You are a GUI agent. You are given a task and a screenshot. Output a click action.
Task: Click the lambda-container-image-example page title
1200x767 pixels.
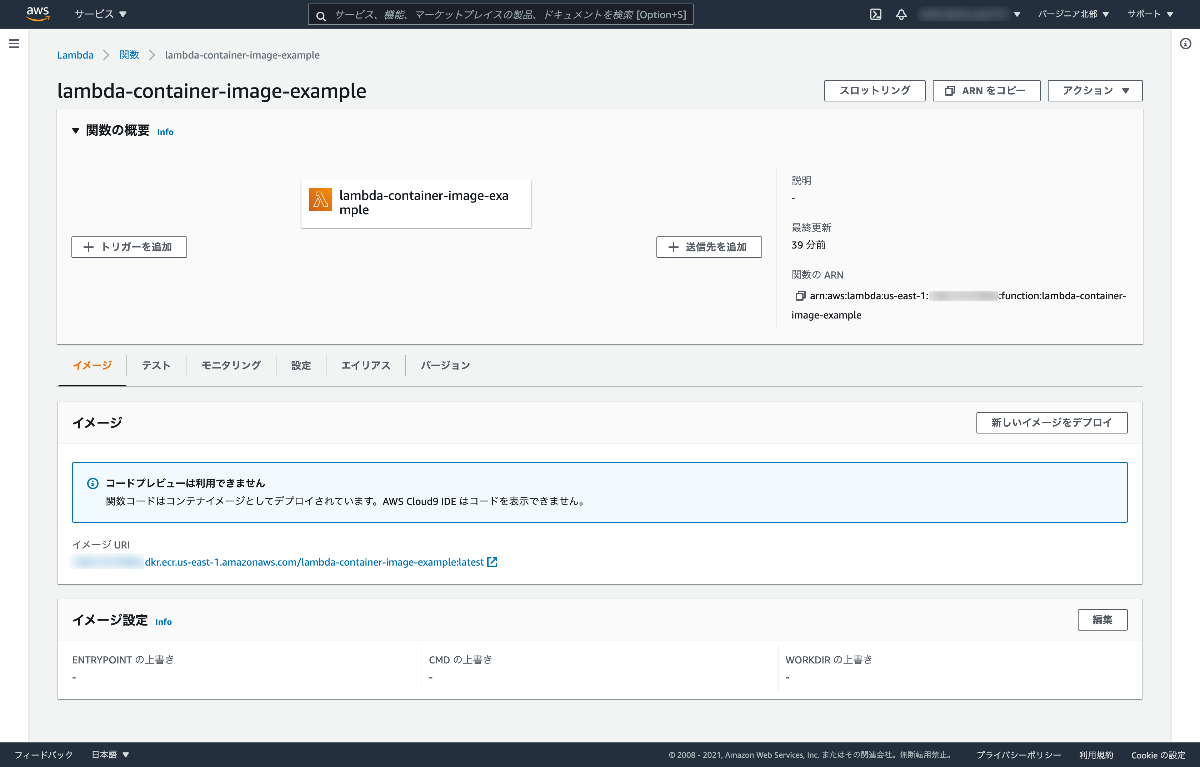click(212, 91)
